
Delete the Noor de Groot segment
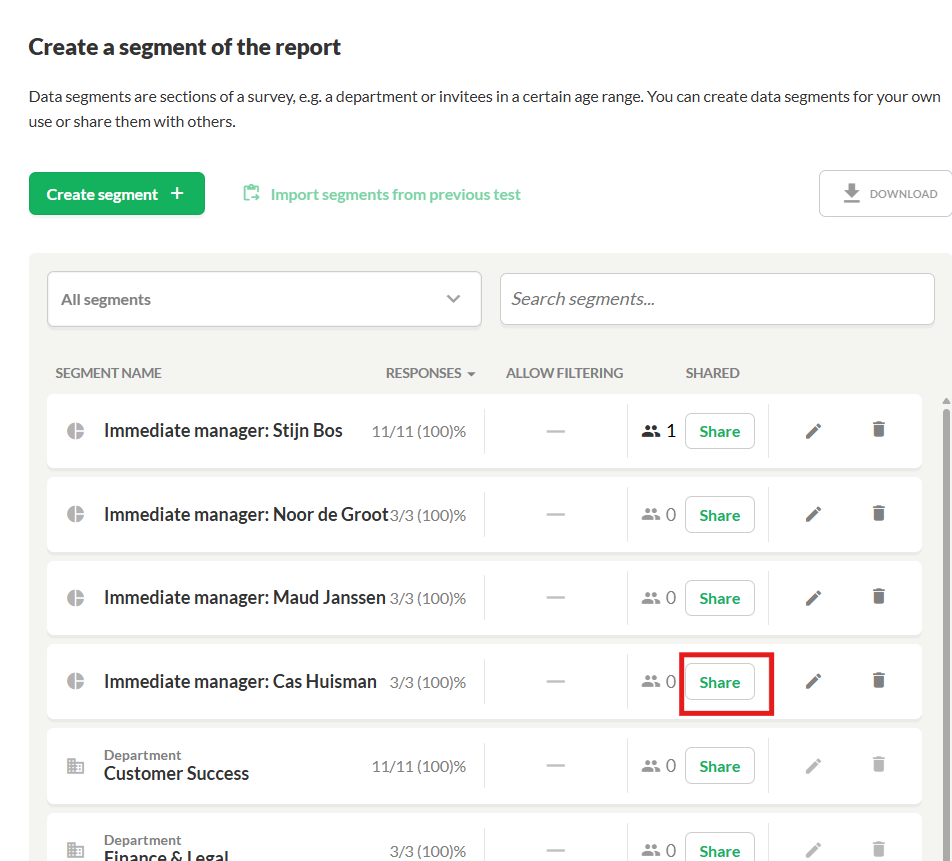pyautogui.click(x=878, y=514)
